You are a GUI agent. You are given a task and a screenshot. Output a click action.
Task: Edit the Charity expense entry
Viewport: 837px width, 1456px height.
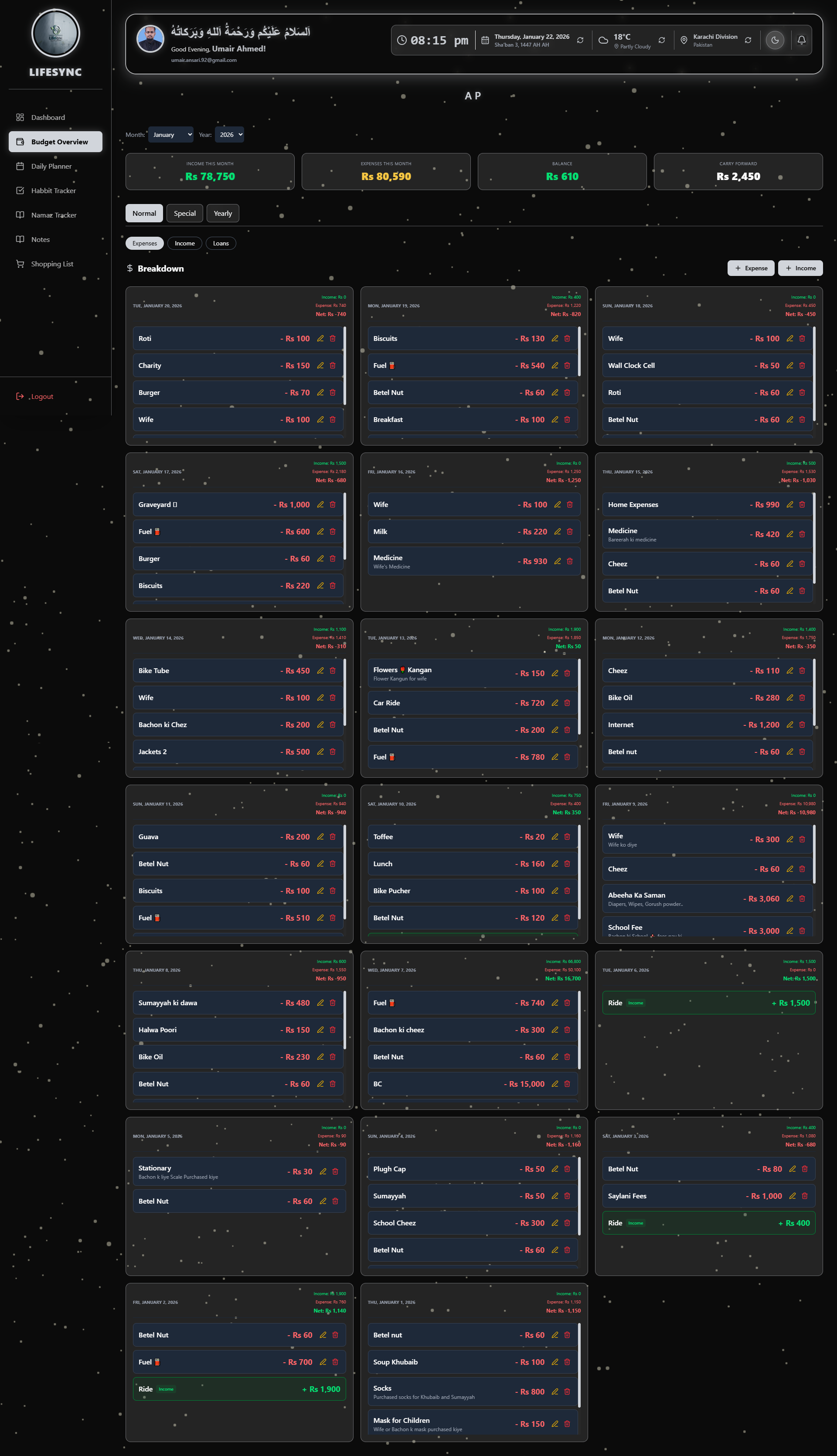click(x=320, y=366)
